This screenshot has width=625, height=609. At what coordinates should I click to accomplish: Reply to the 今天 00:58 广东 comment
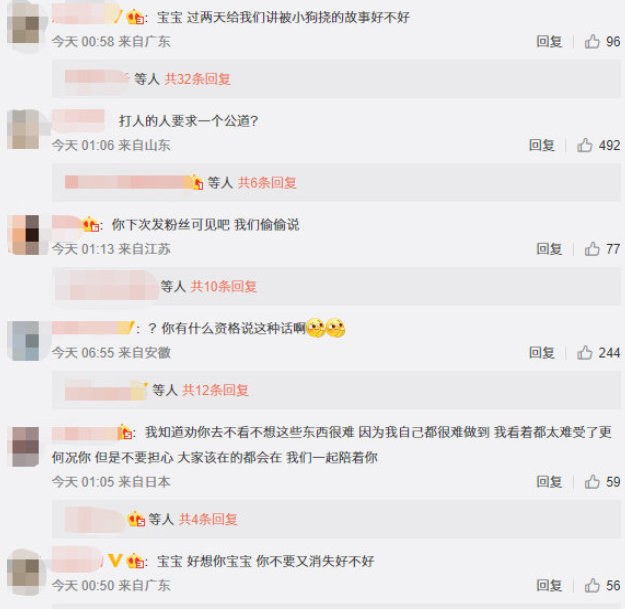pyautogui.click(x=549, y=41)
